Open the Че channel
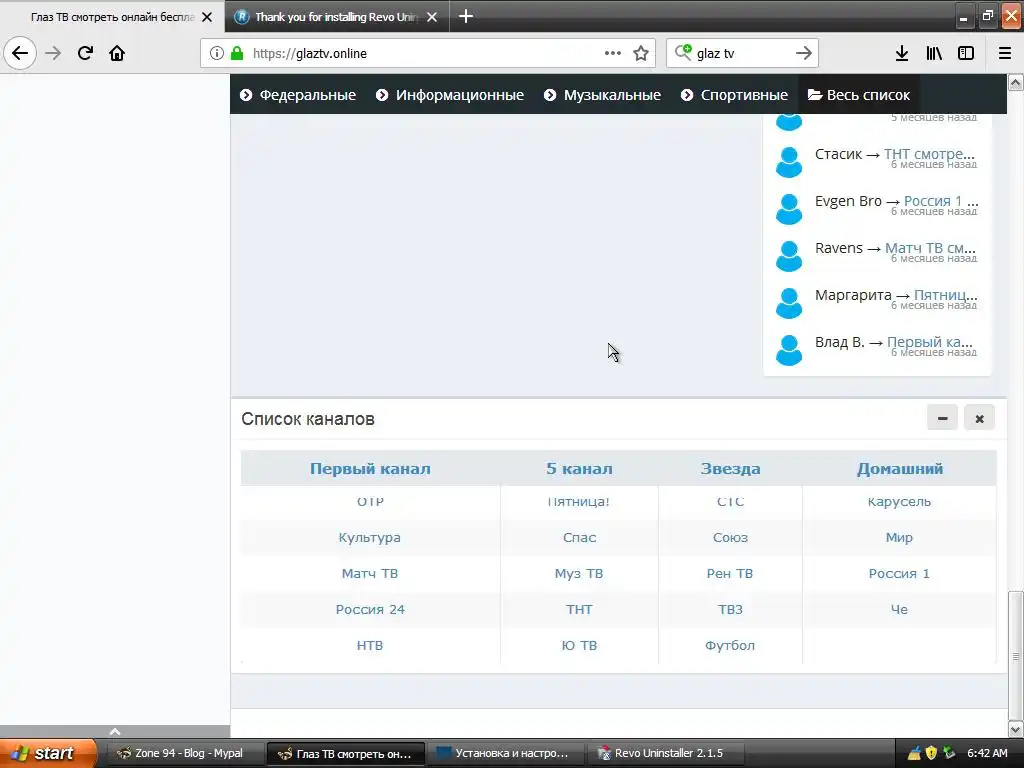 tap(899, 609)
